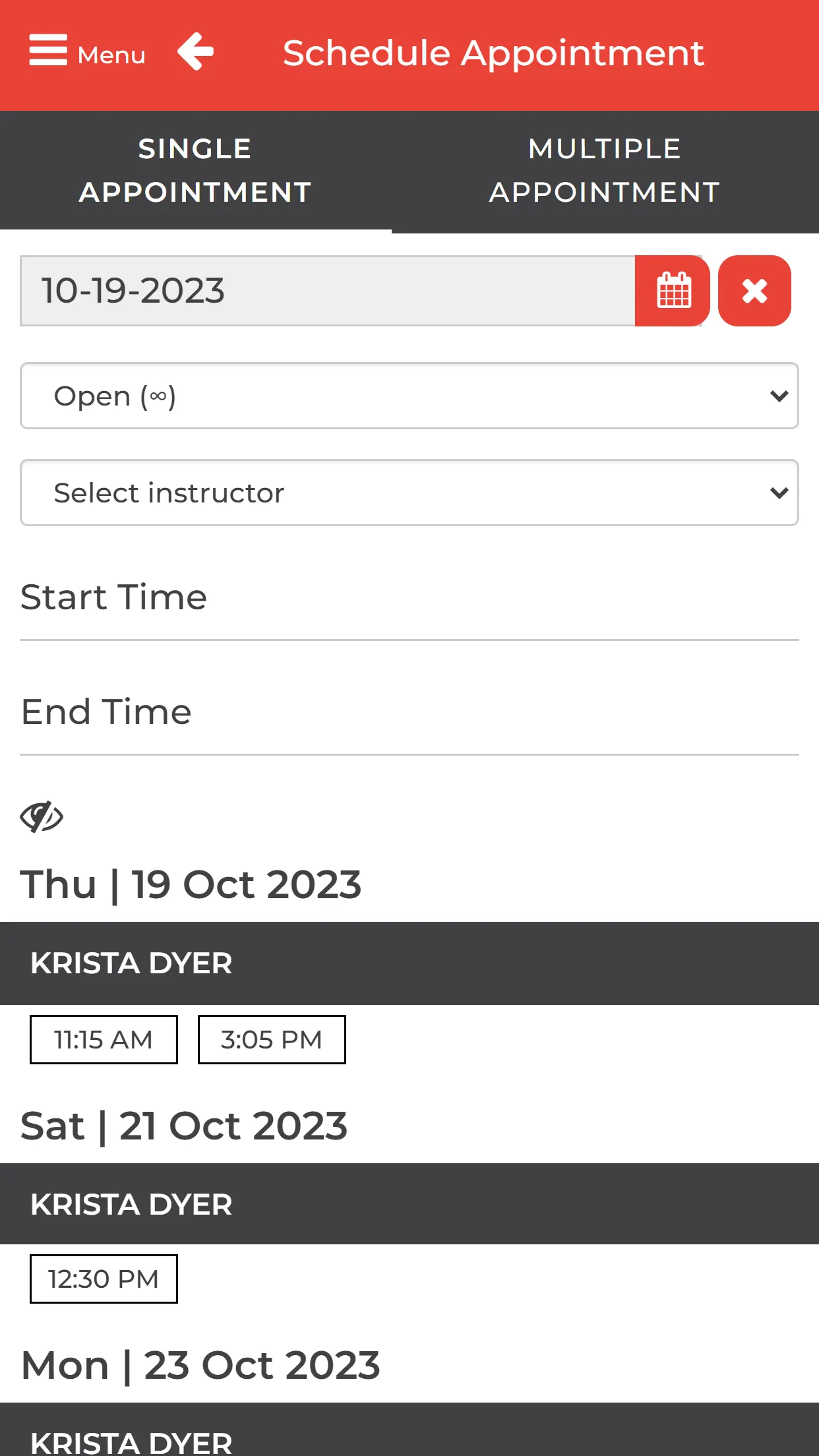The width and height of the screenshot is (819, 1456).
Task: Open the Select instructor dropdown
Action: (409, 493)
